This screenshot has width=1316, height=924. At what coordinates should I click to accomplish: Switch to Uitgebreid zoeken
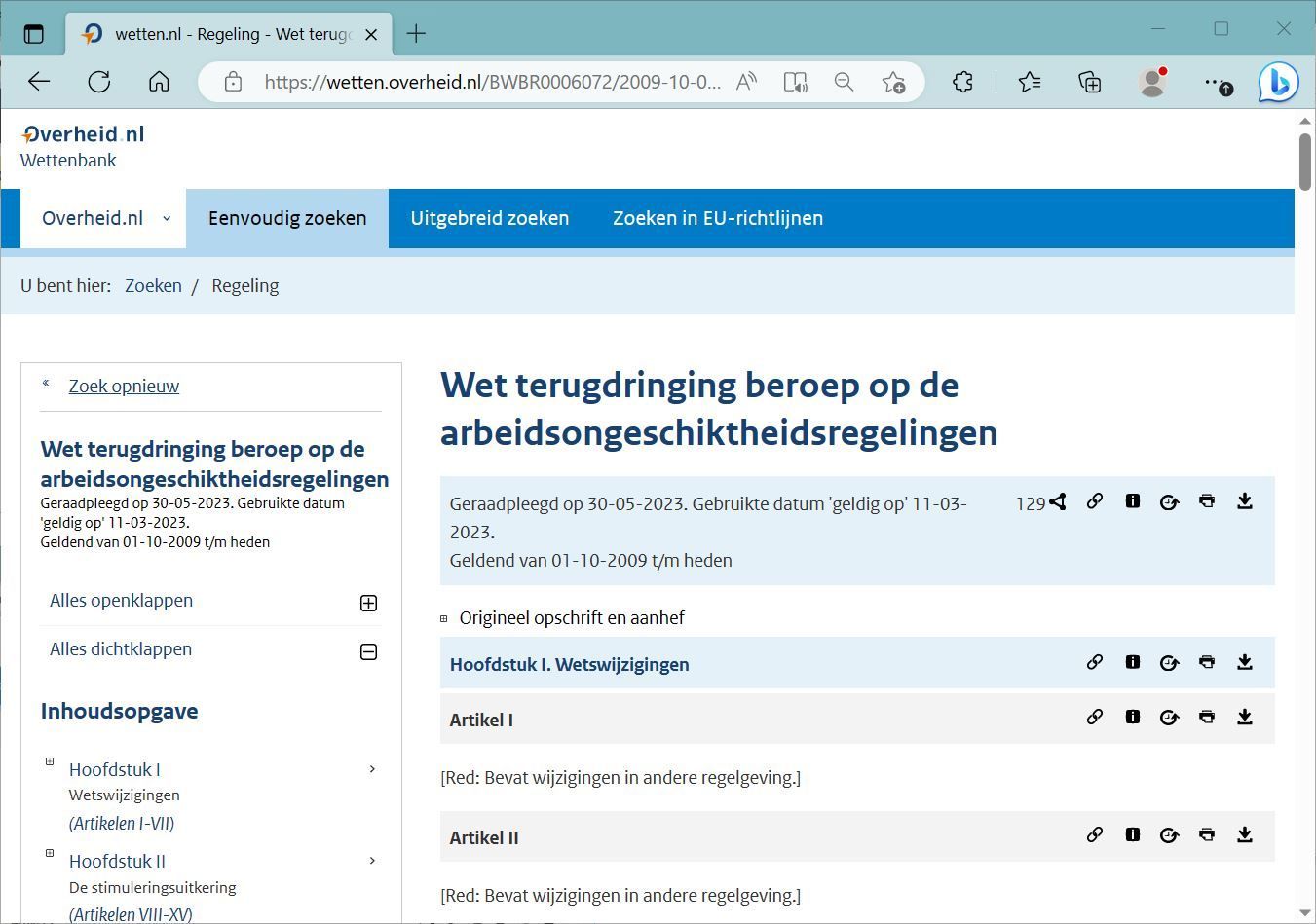[490, 218]
